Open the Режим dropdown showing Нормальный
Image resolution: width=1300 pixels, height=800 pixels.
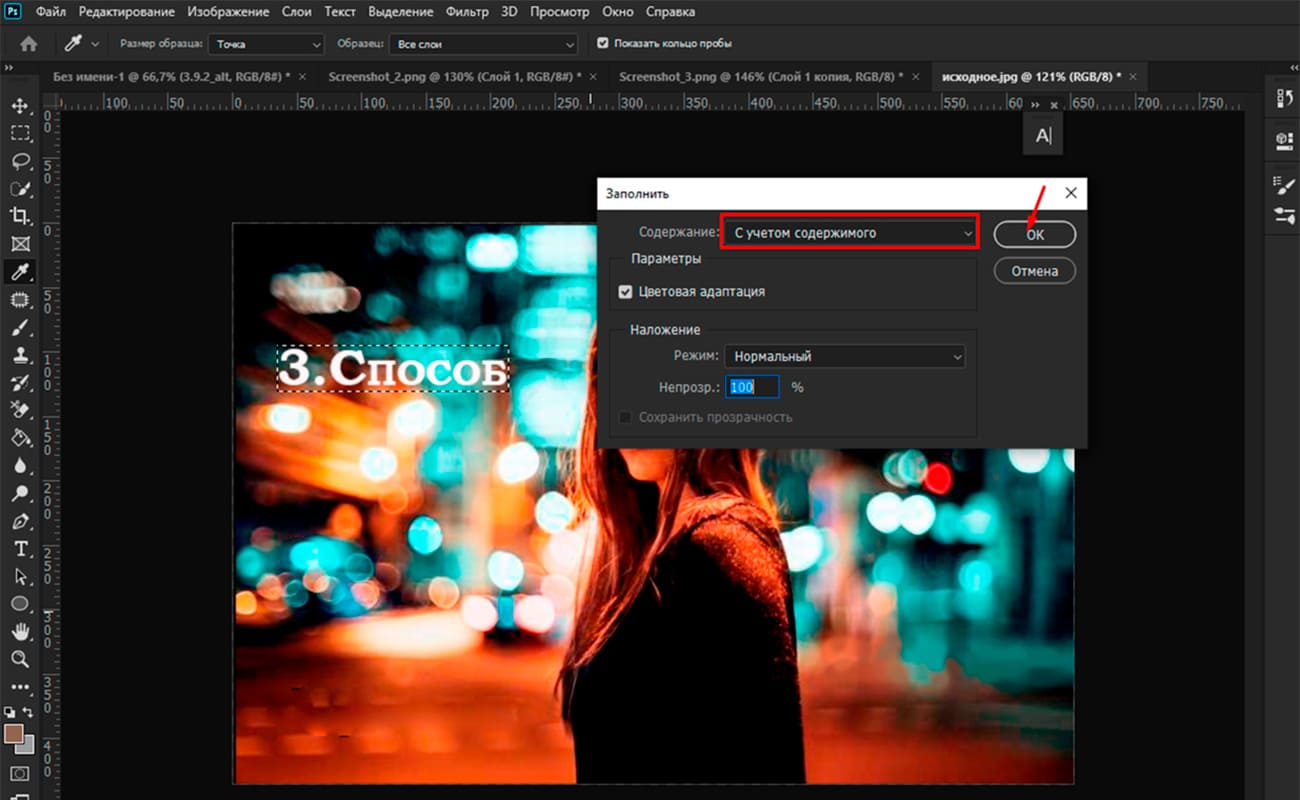845,356
